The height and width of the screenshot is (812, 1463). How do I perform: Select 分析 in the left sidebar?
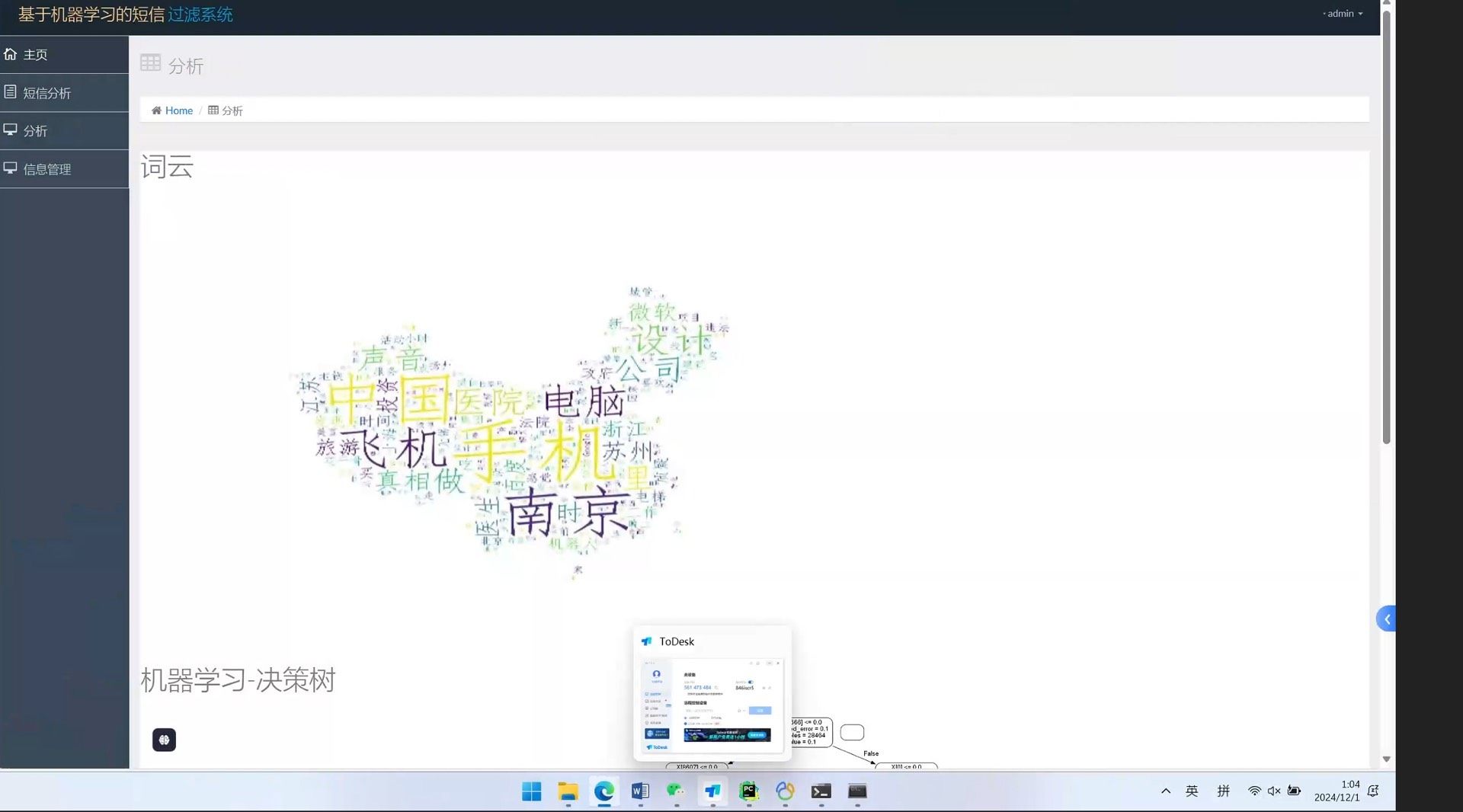[x=35, y=131]
